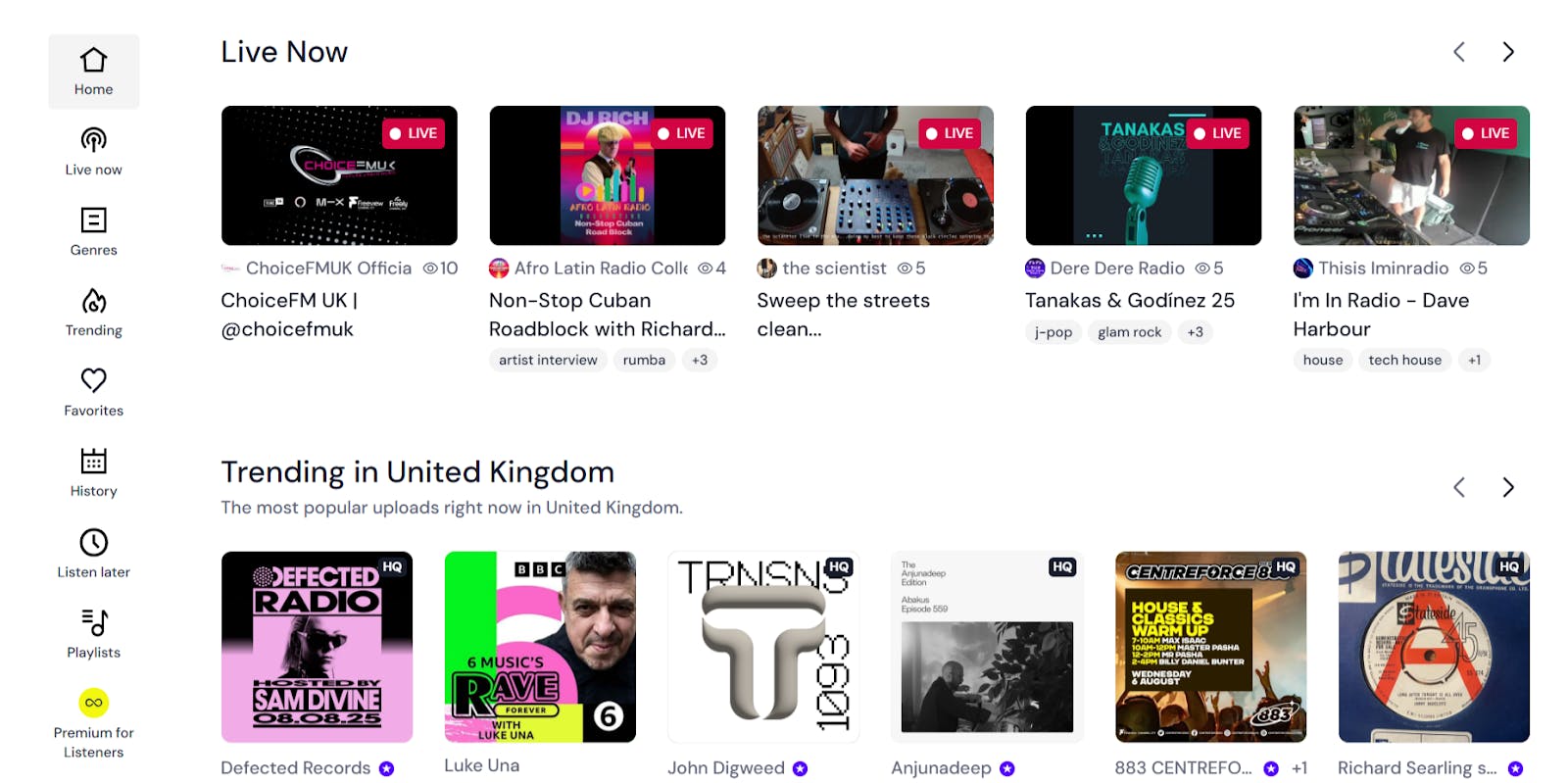Open ChoiceFM UK live stream thumbnail

339,175
